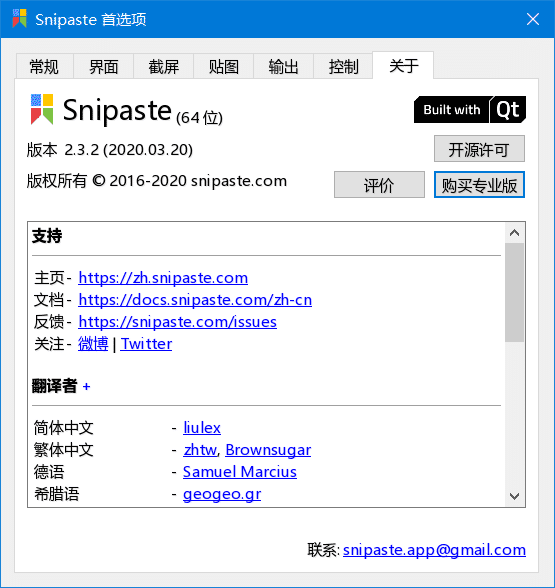Click the vertical scrollbar thumb

pyautogui.click(x=514, y=292)
